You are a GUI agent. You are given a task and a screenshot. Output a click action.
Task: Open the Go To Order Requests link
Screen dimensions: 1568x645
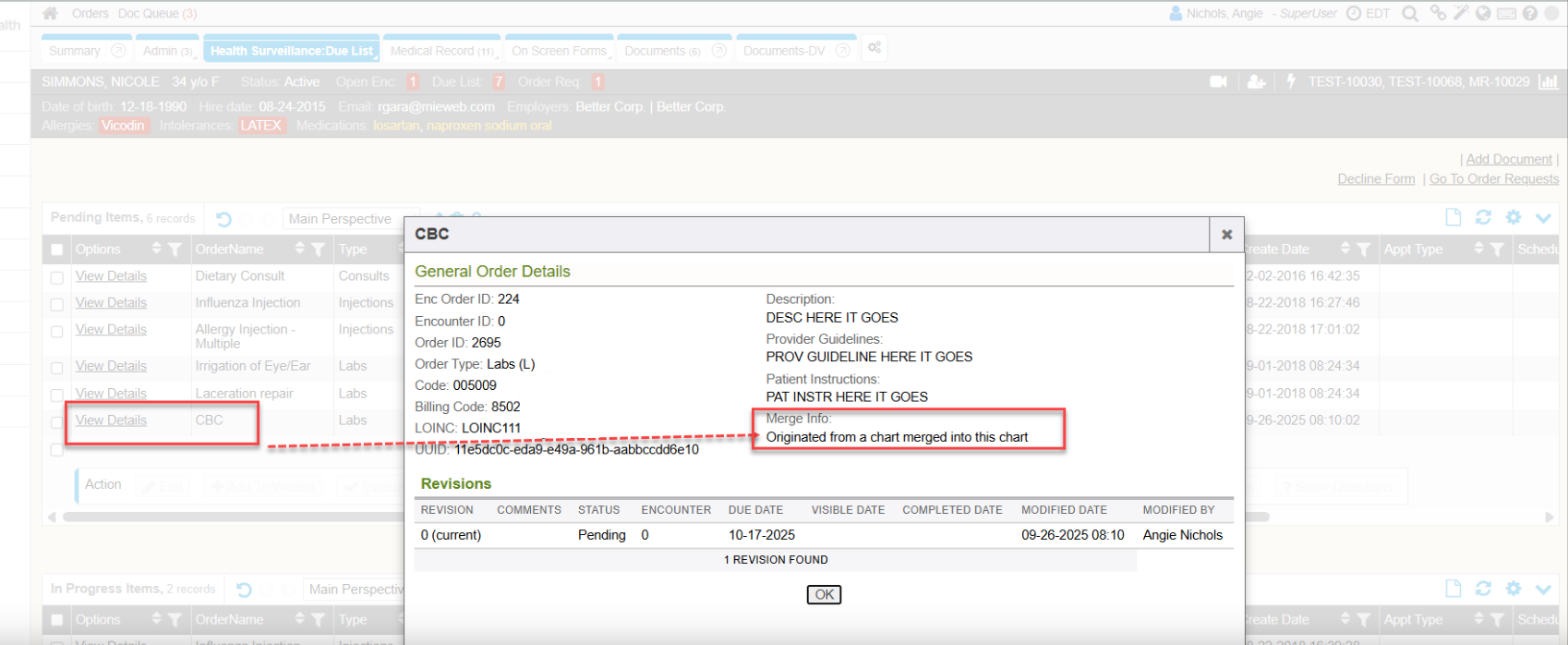point(1493,179)
